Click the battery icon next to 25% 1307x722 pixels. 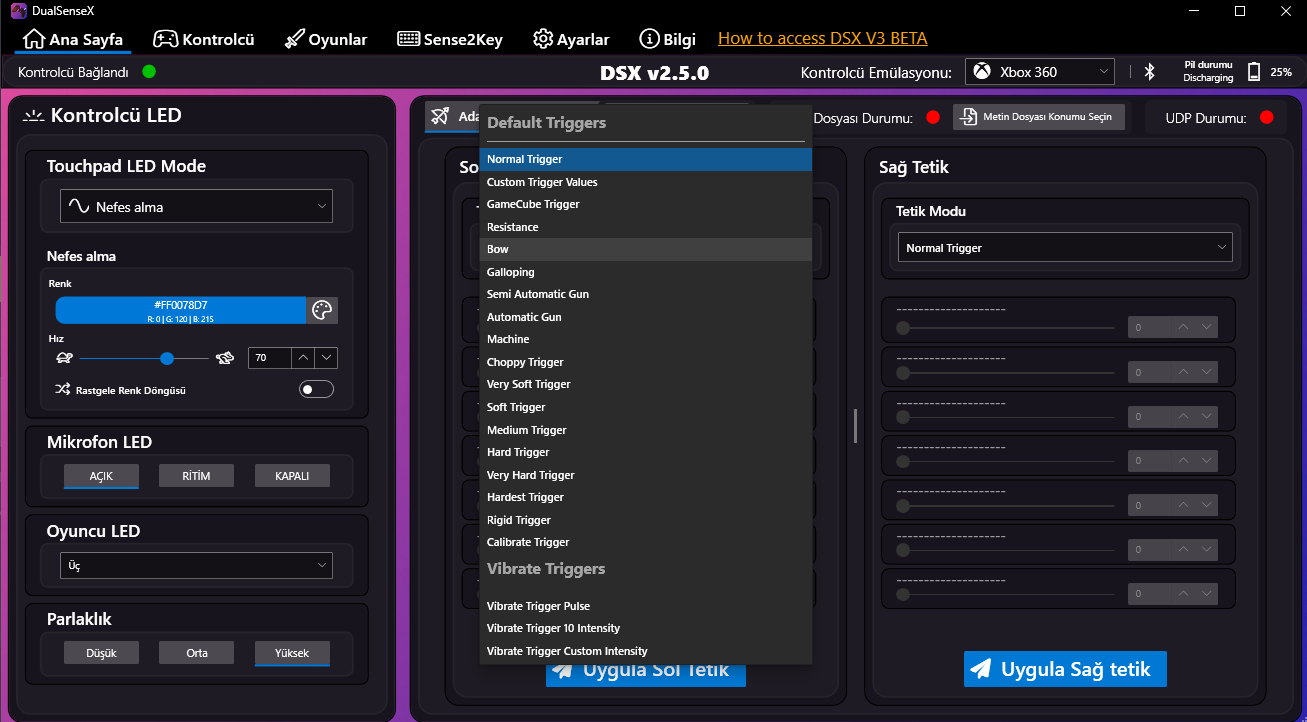[1254, 72]
